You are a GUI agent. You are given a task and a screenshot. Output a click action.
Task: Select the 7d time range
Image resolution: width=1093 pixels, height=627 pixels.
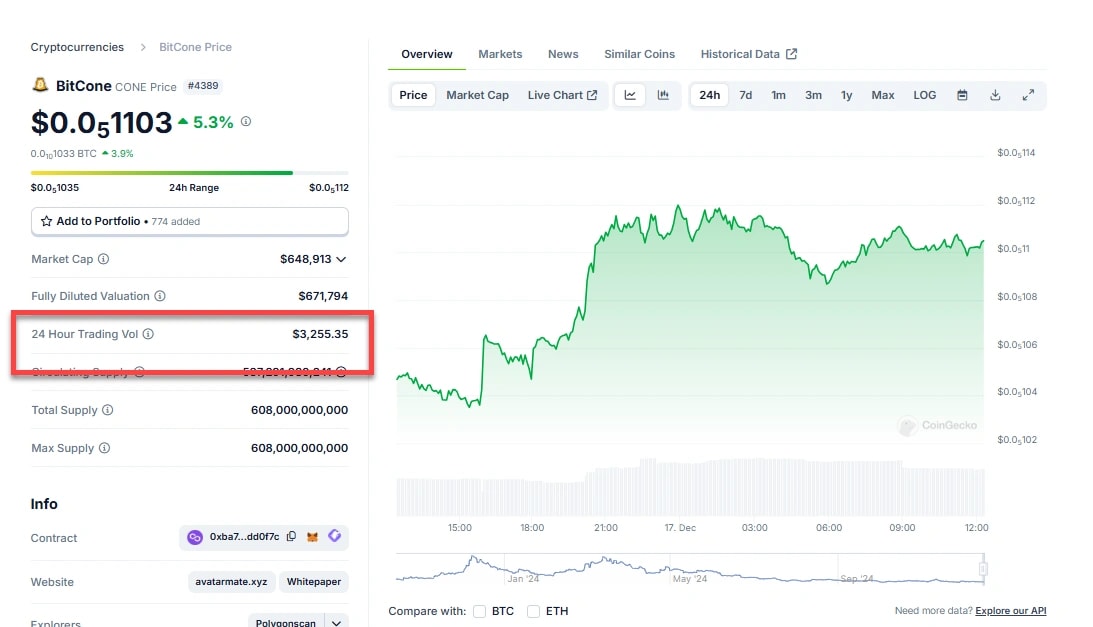745,95
